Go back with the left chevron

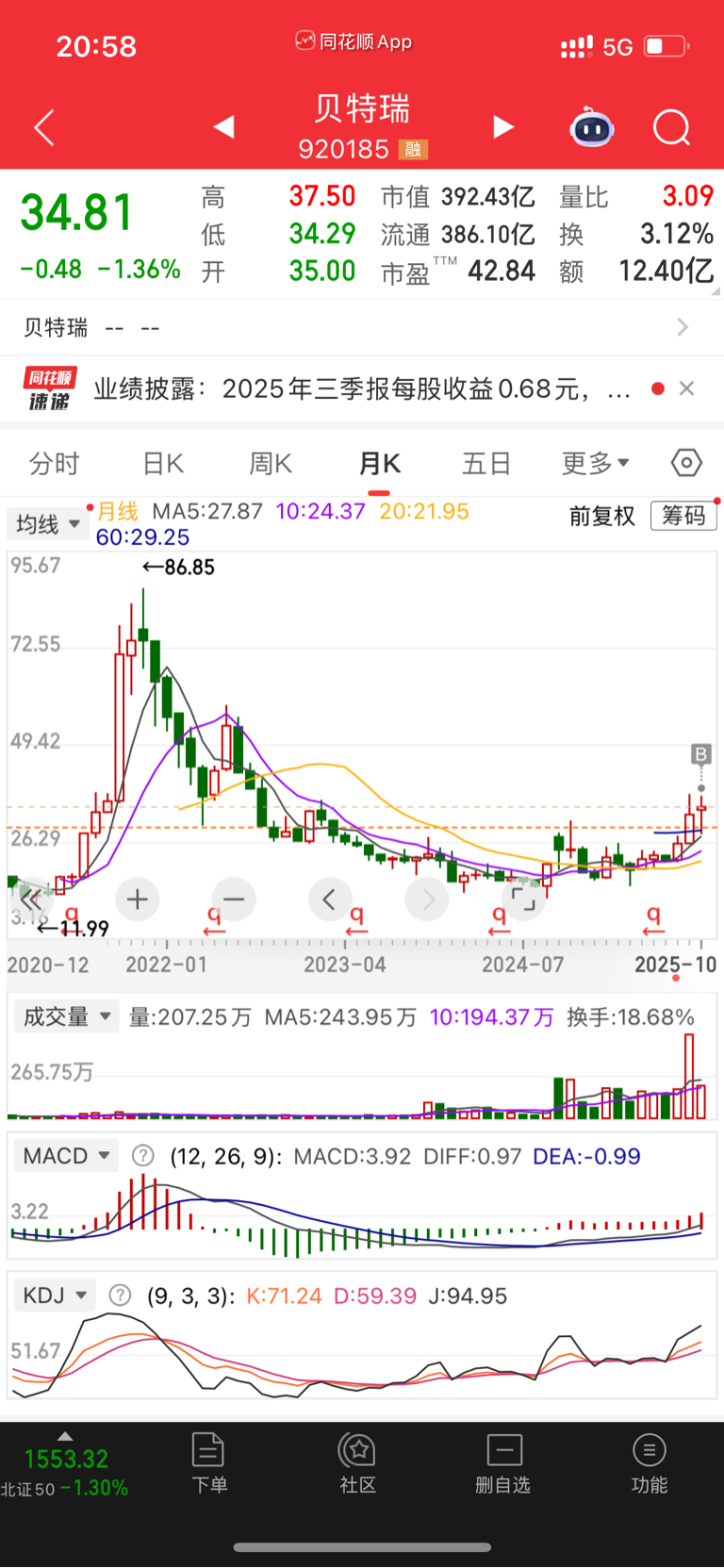(44, 128)
